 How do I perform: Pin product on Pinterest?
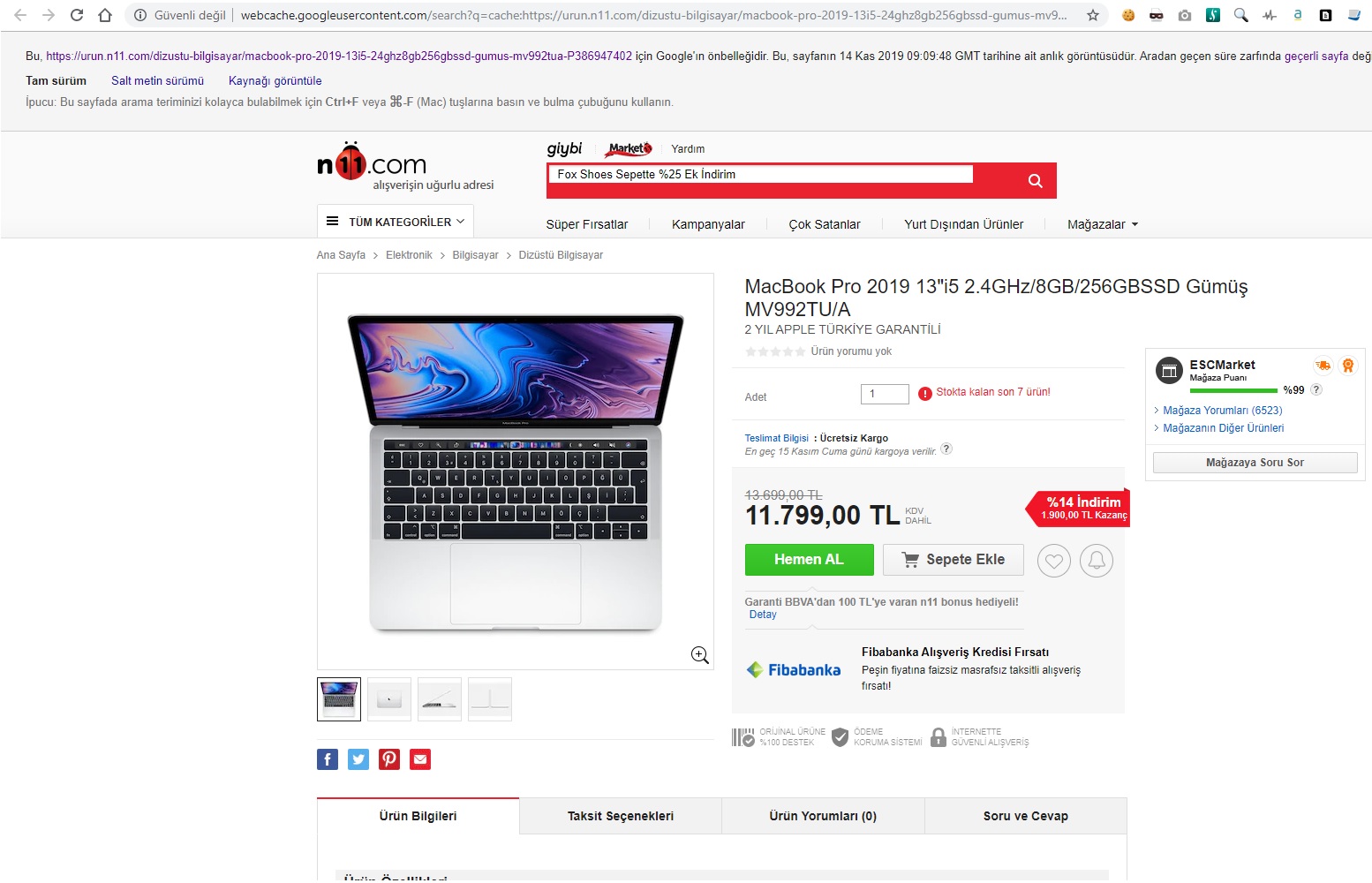pos(389,759)
